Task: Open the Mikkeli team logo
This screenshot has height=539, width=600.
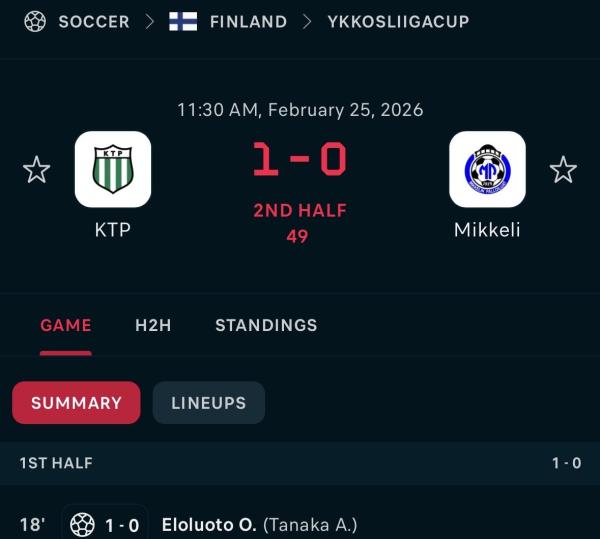Action: pyautogui.click(x=487, y=169)
